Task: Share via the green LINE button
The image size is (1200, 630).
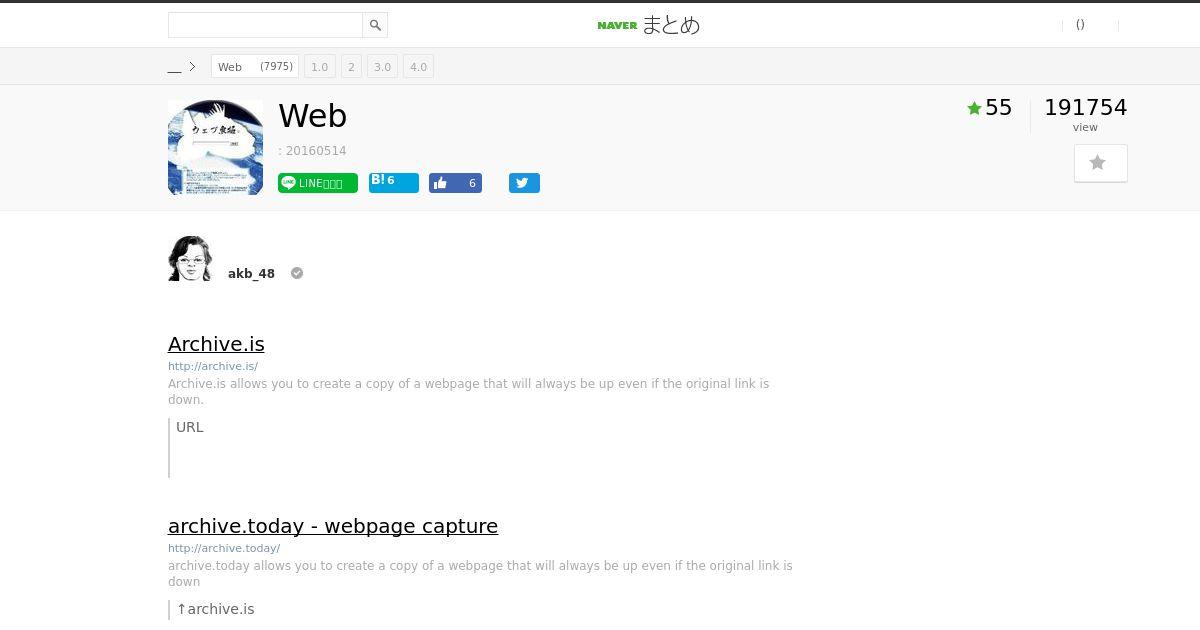Action: [318, 183]
